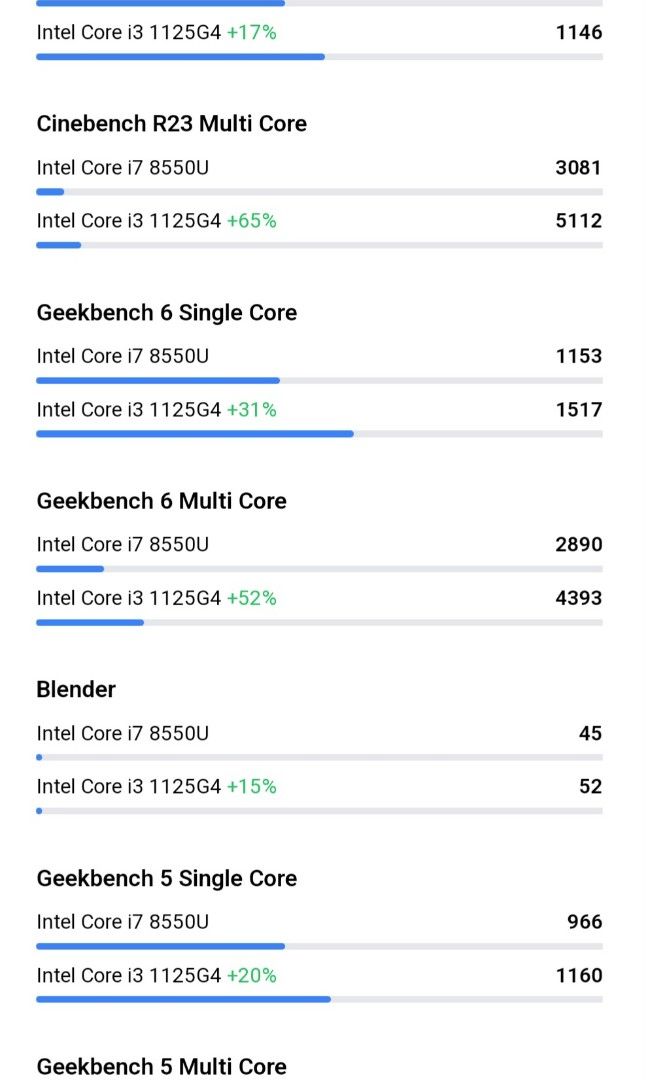Click the 5112 Cinebench multi core score
Viewport: 648px width, 1080px height.
[579, 221]
